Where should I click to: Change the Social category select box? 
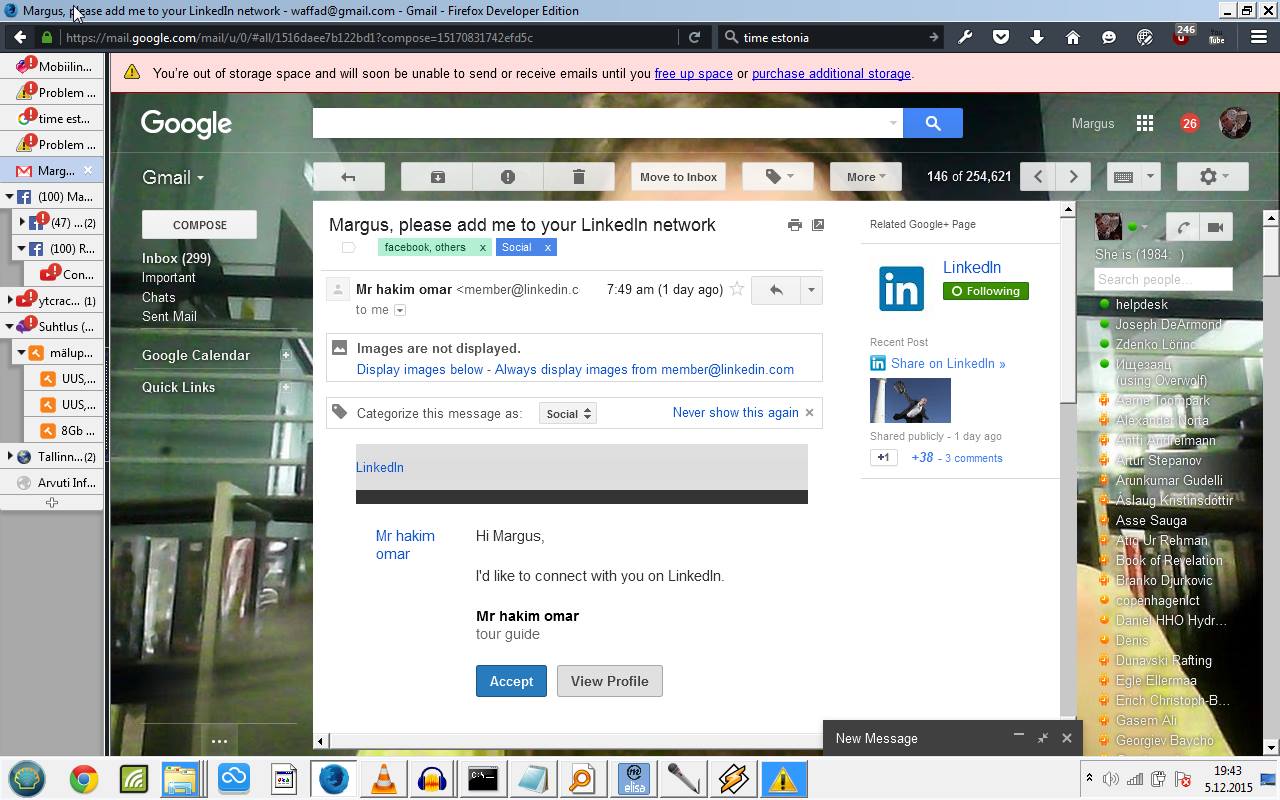click(567, 413)
